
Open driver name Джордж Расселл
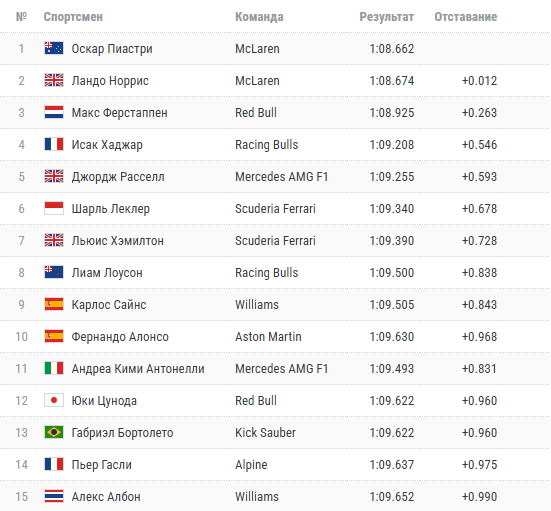(x=118, y=177)
